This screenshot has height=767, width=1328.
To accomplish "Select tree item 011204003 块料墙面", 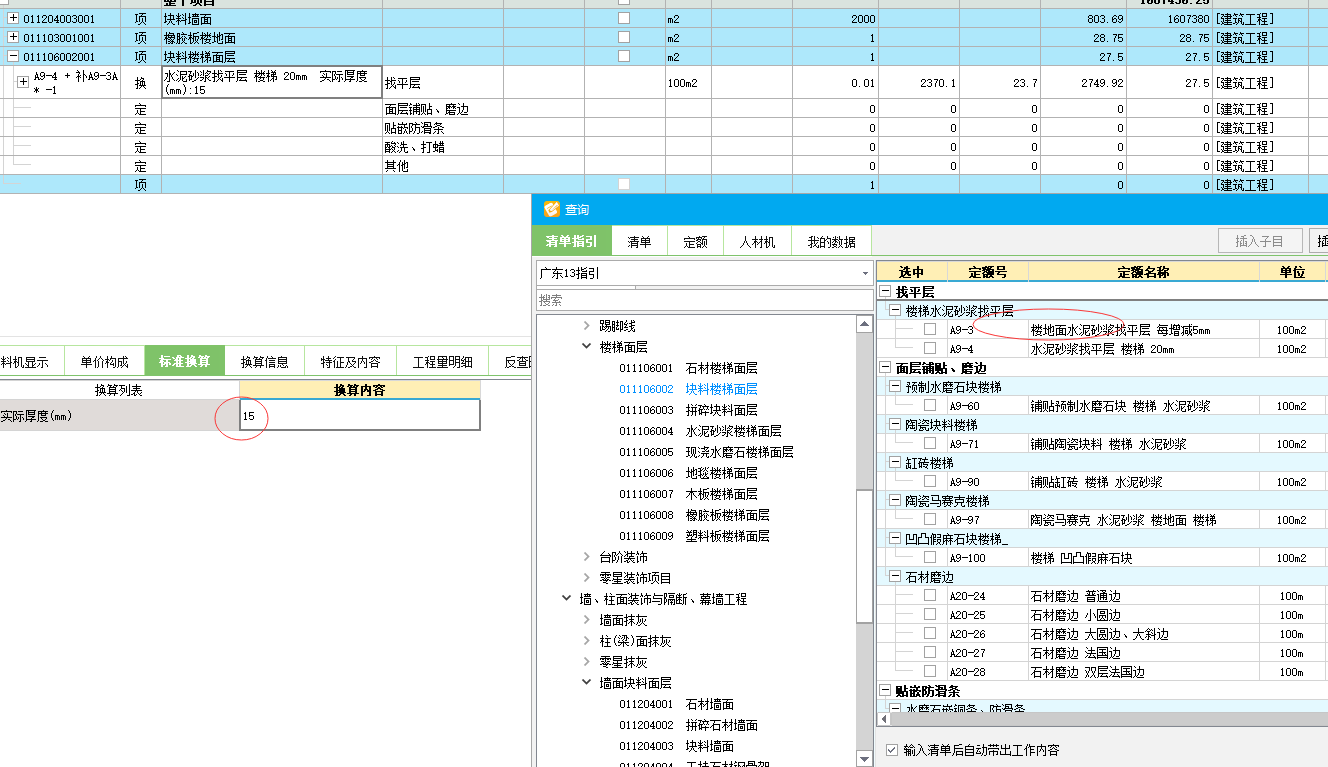I will click(x=676, y=746).
